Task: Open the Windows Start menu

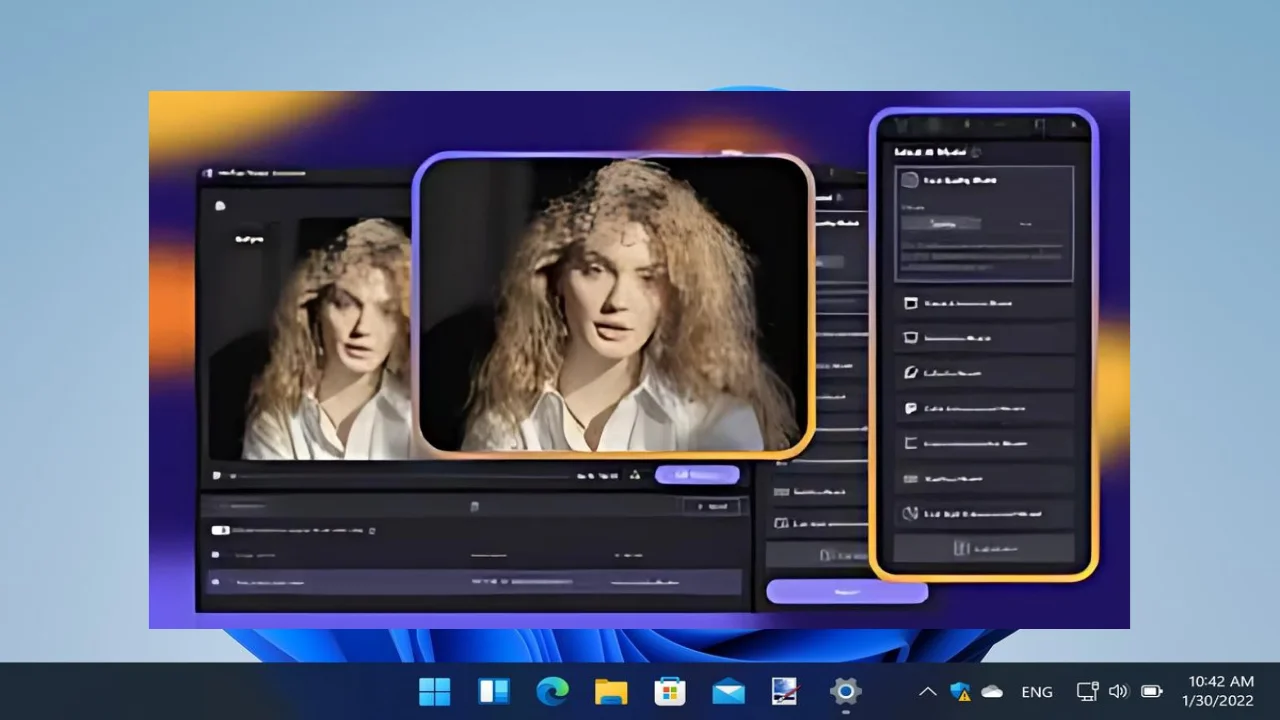Action: [x=434, y=691]
